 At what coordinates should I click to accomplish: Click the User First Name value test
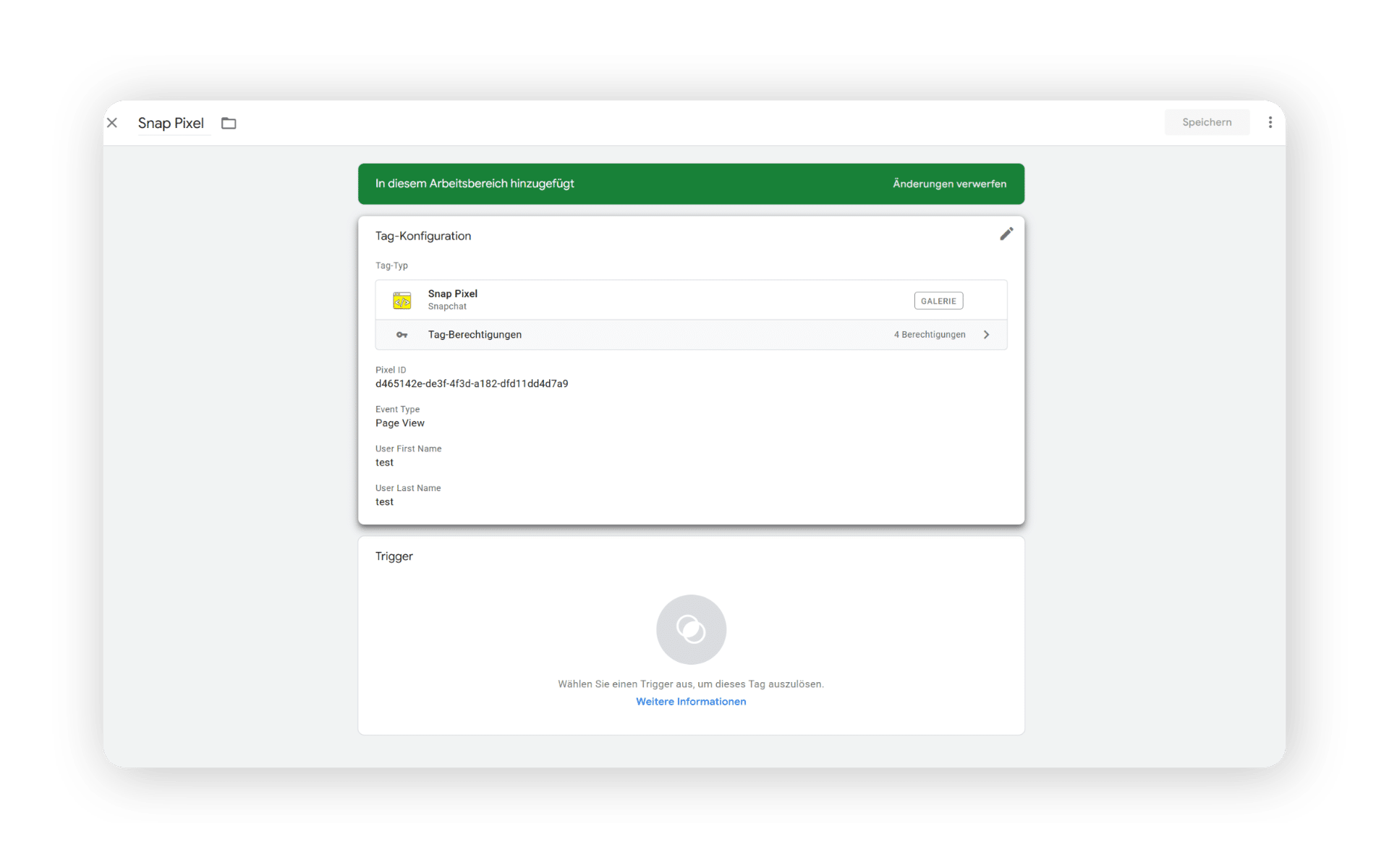pyautogui.click(x=384, y=463)
